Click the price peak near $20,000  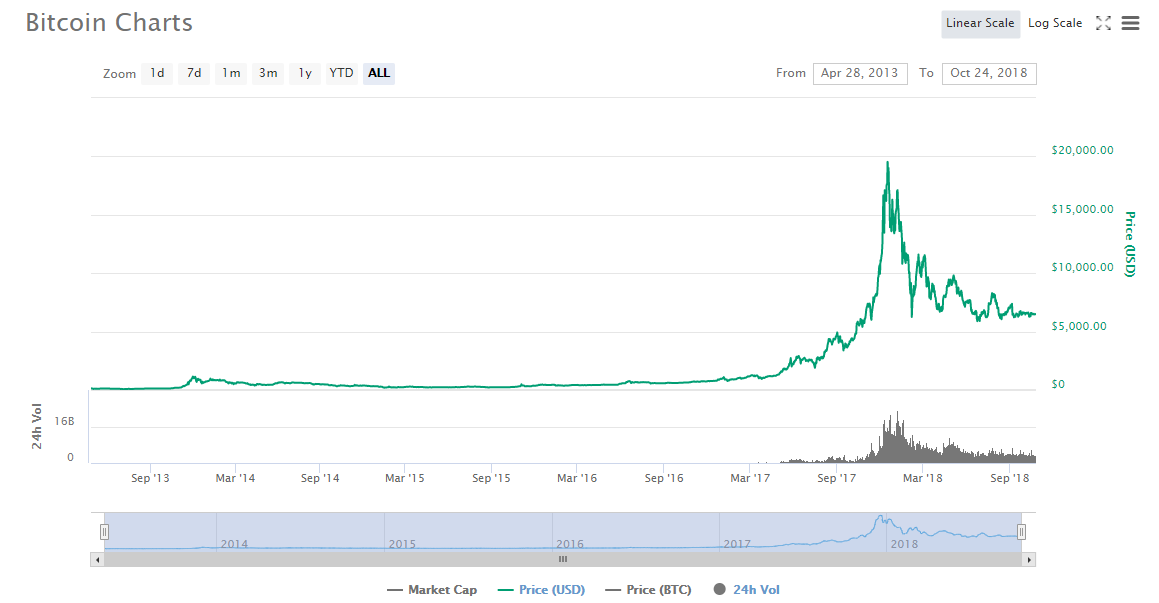click(888, 163)
